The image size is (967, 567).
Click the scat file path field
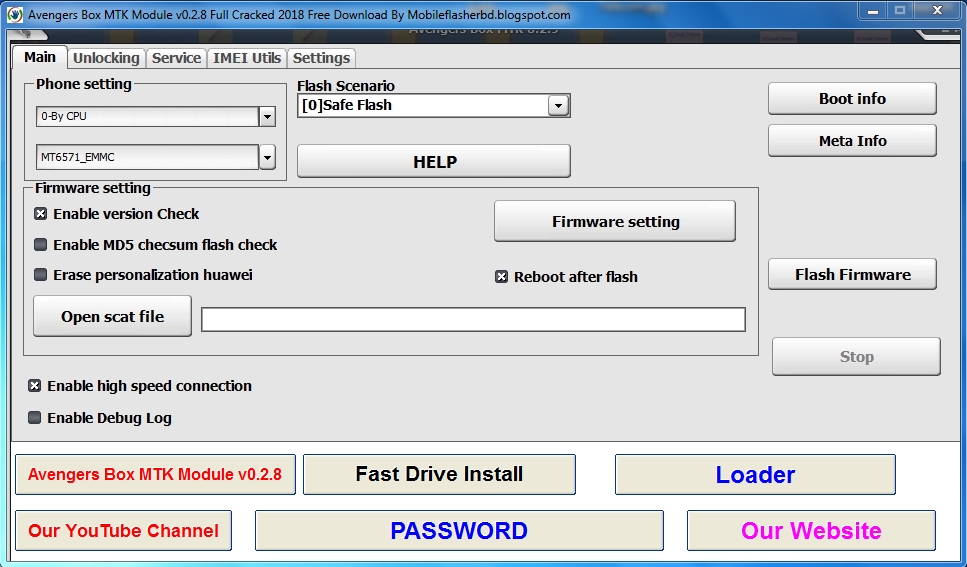tap(473, 320)
